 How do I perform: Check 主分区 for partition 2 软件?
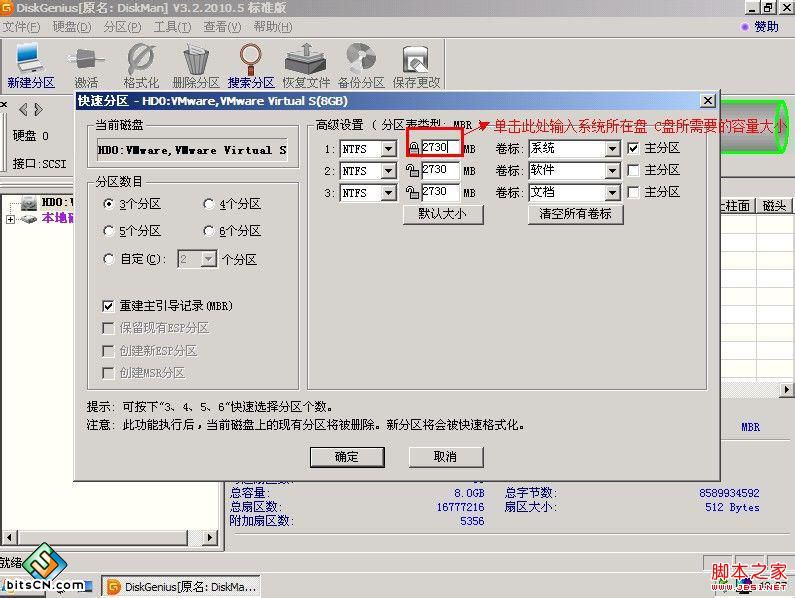click(x=633, y=170)
